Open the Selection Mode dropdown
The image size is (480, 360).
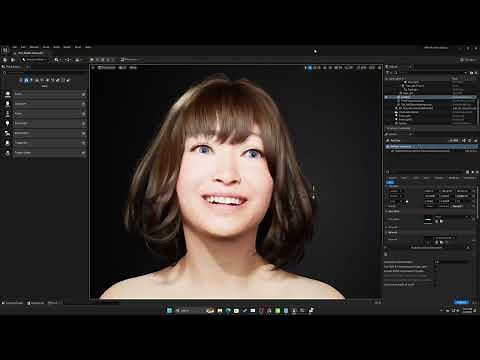click(x=34, y=60)
